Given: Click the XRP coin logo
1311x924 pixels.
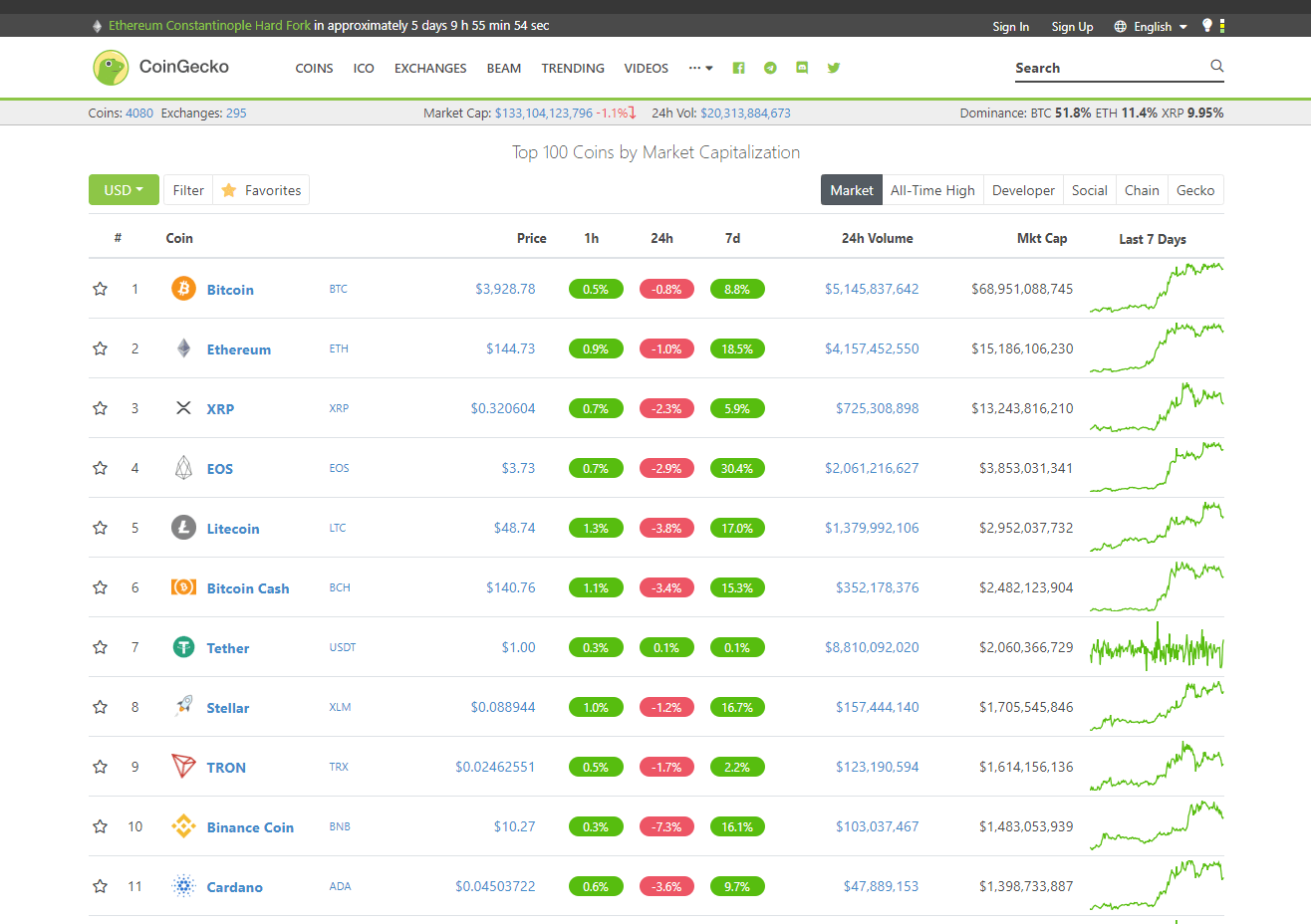Looking at the screenshot, I should click(183, 407).
